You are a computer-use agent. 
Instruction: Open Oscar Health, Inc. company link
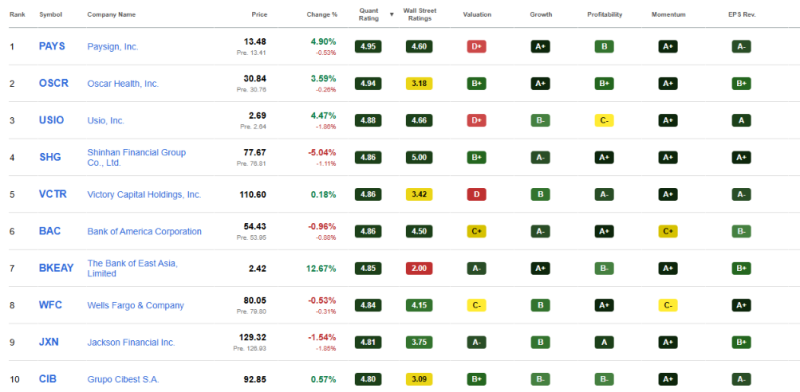[x=123, y=84]
